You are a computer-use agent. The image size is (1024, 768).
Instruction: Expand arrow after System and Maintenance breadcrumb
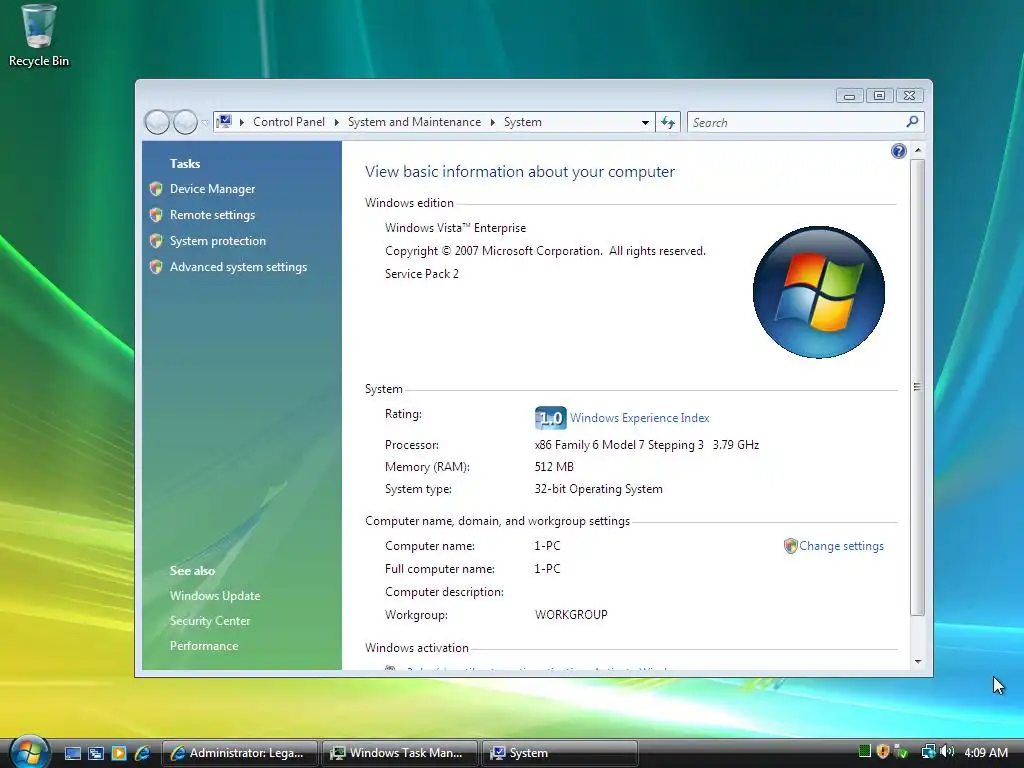[492, 122]
